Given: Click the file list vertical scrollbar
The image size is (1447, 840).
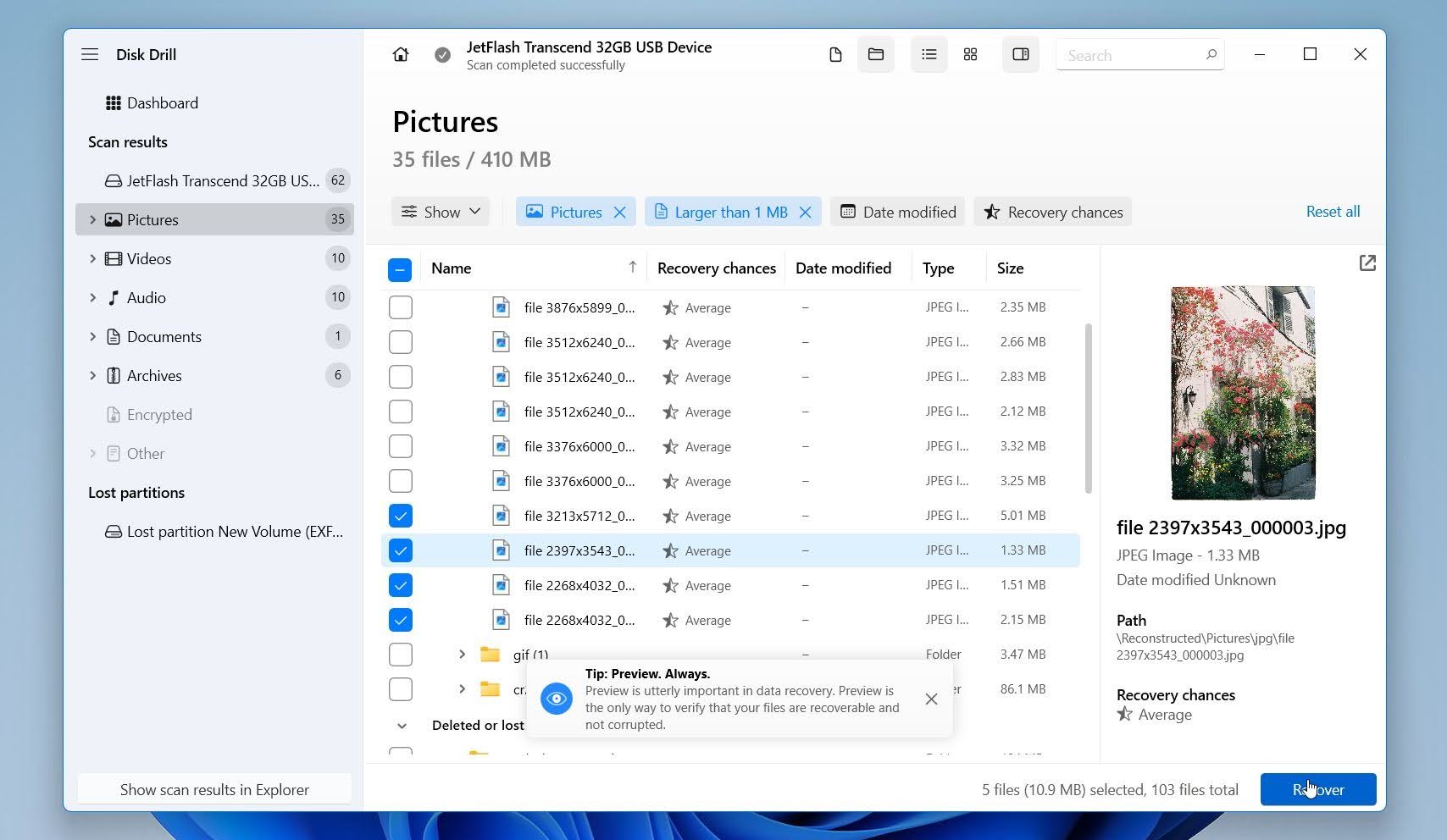Looking at the screenshot, I should 1088,407.
